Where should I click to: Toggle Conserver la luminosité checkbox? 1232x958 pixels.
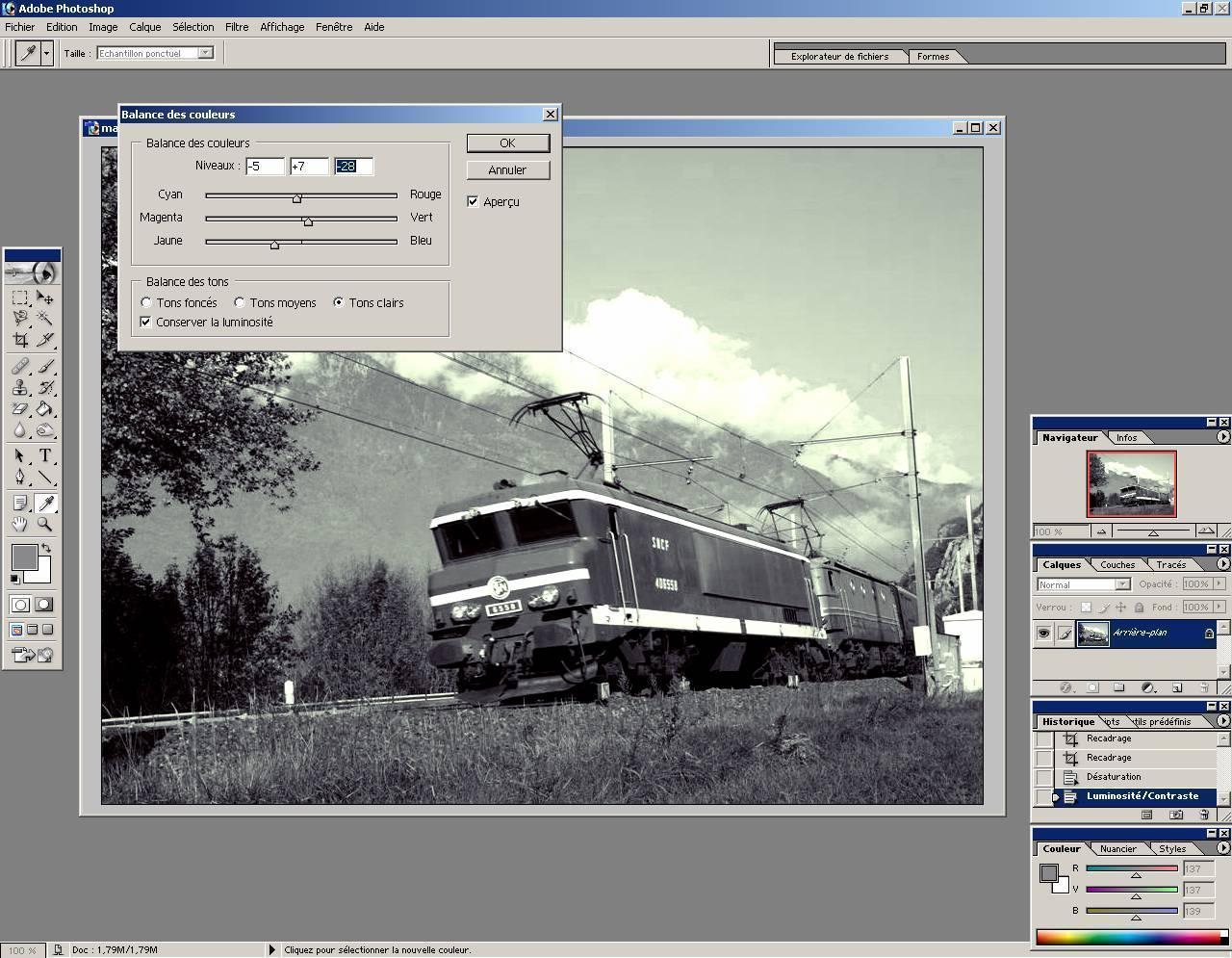tap(146, 323)
